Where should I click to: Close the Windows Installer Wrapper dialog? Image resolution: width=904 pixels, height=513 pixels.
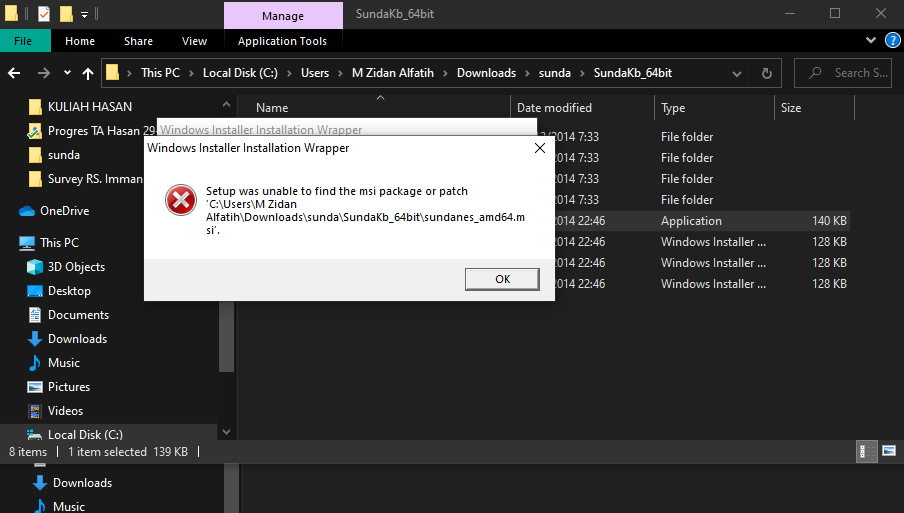pos(539,148)
